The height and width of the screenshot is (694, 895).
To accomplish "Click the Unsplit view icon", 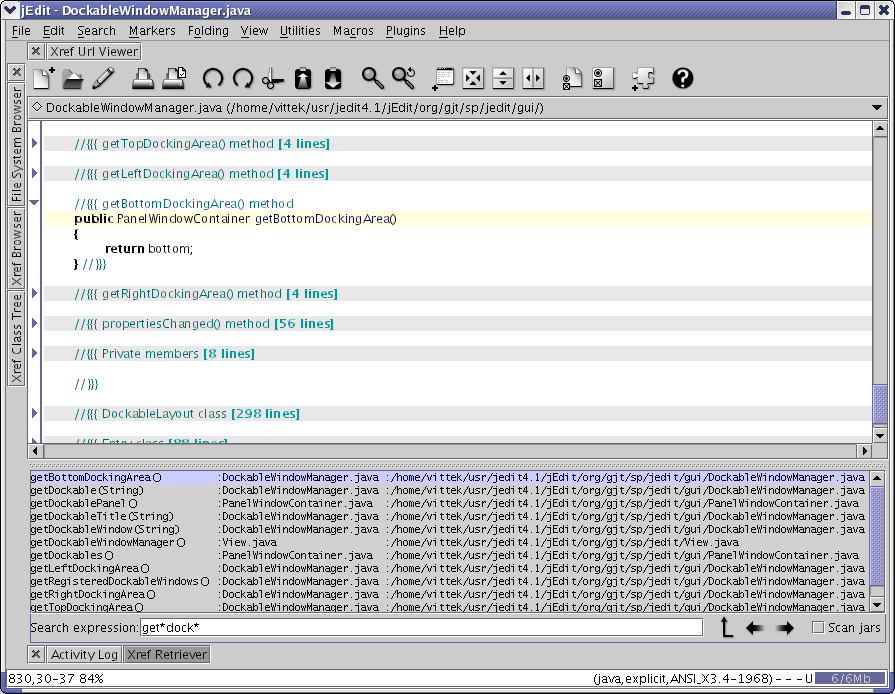I will [473, 78].
